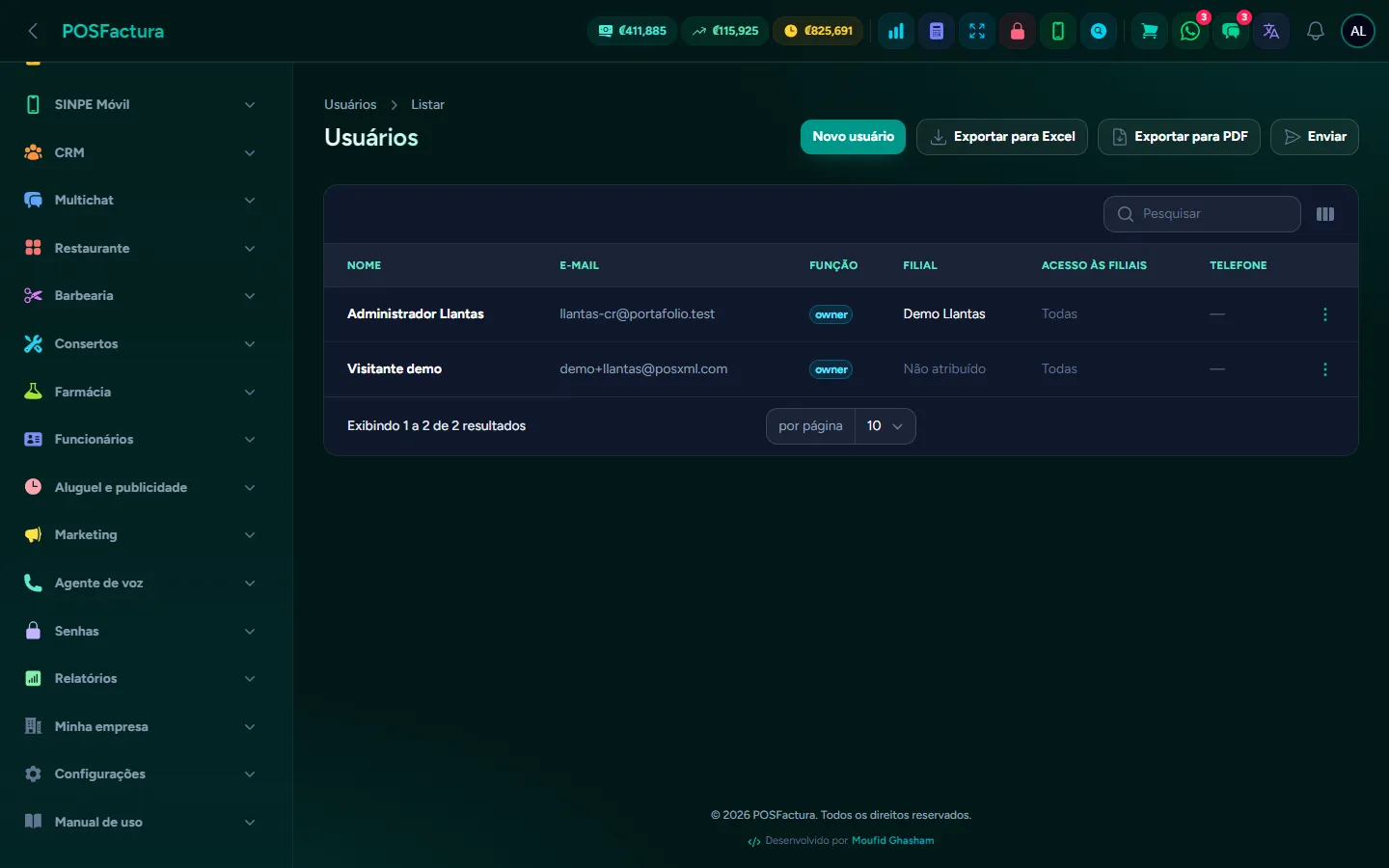Click the Usuários breadcrumb link
Image resolution: width=1389 pixels, height=868 pixels.
click(350, 104)
